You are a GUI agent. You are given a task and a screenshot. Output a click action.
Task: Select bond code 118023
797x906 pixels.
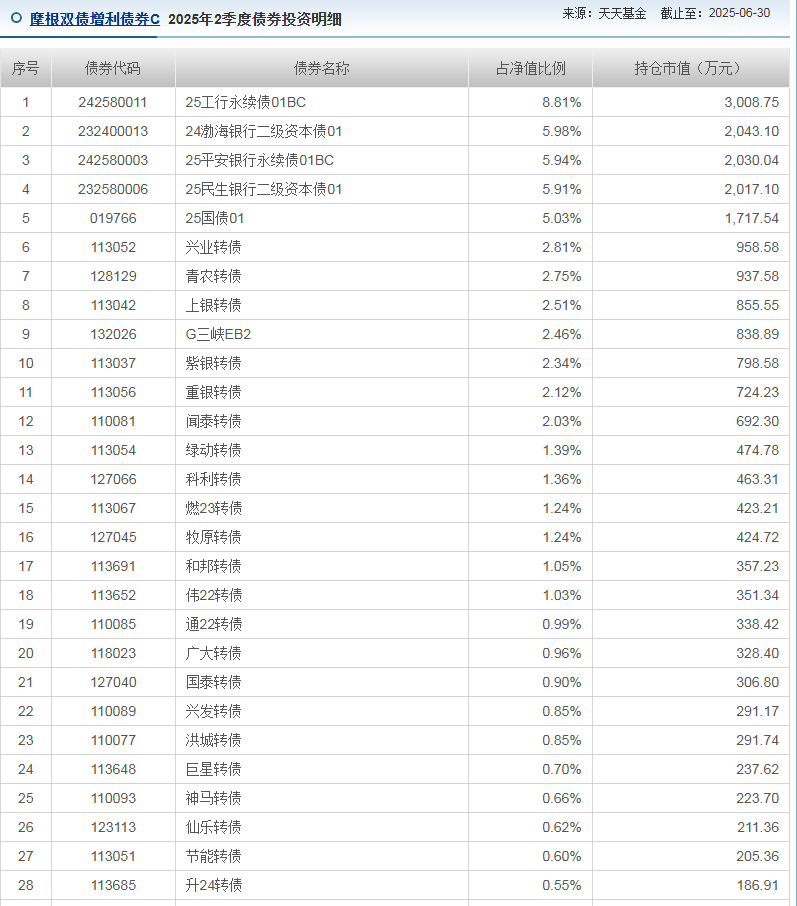(113, 653)
